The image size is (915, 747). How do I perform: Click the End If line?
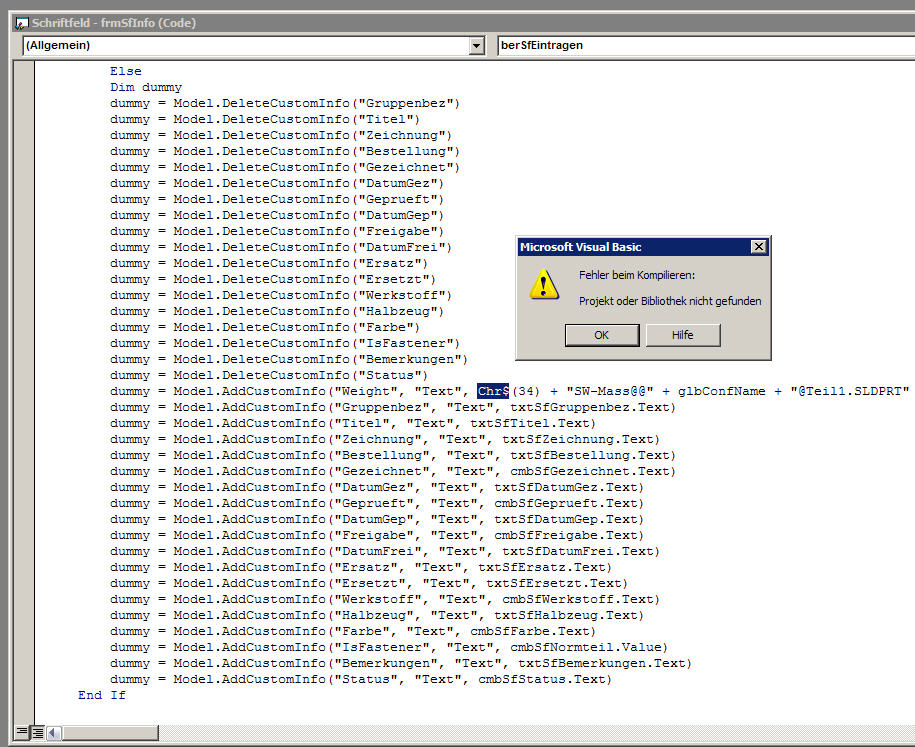point(102,695)
